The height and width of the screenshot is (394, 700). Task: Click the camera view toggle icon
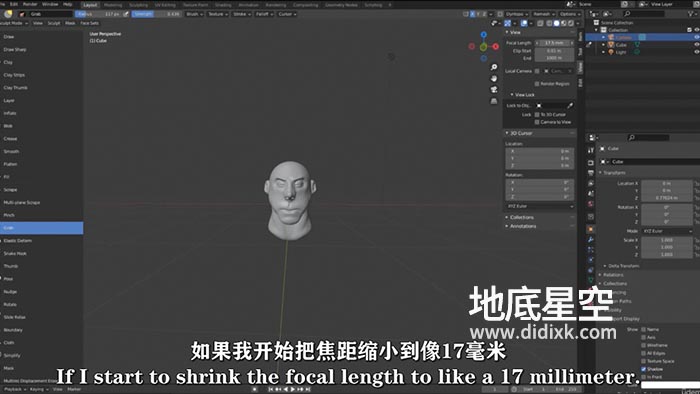494,90
